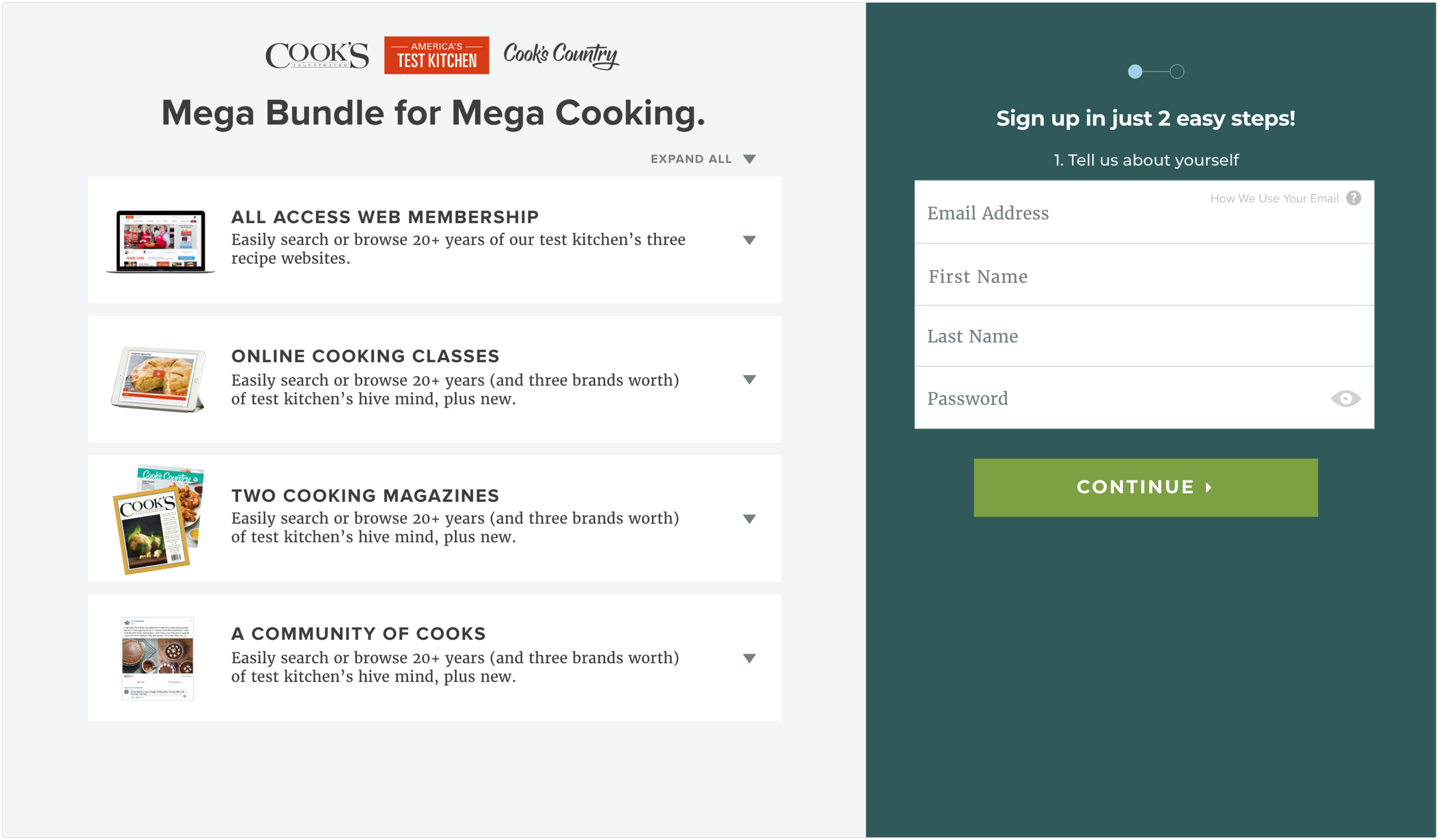Click the magazine covers thumbnail
Screen dimensions: 1439x840
158,520
